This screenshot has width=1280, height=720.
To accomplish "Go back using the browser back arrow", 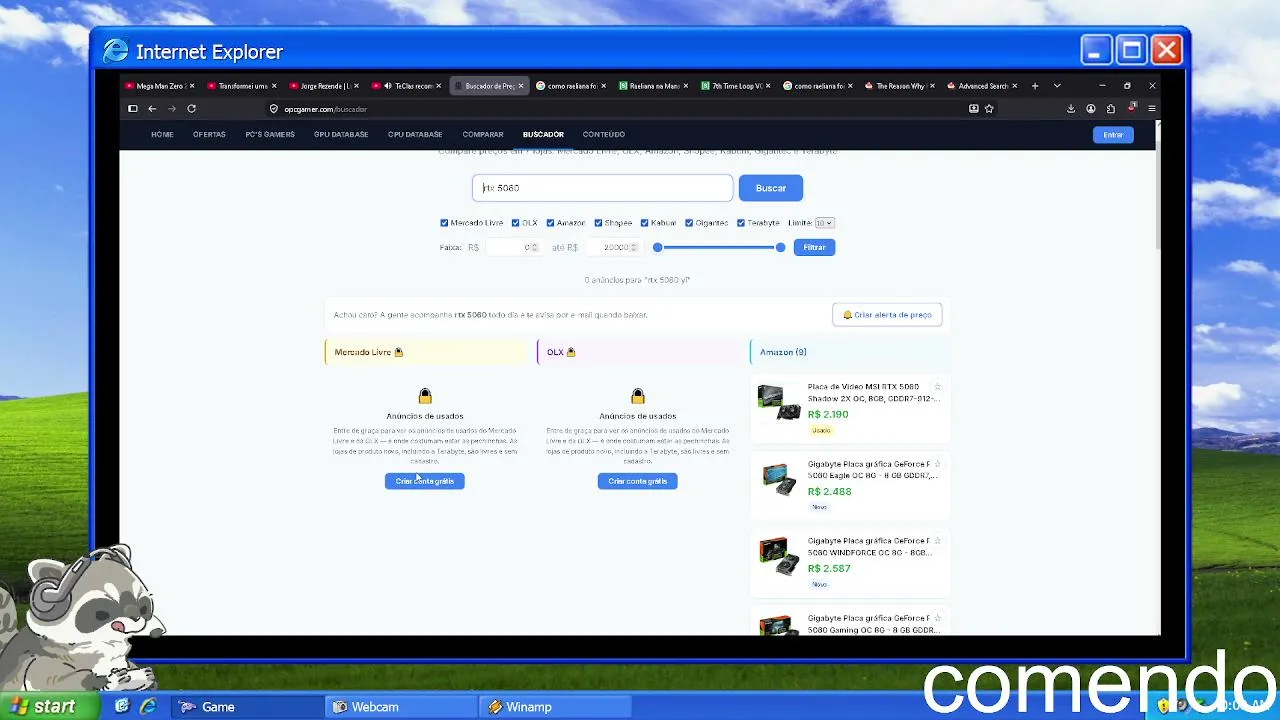I will (x=152, y=109).
